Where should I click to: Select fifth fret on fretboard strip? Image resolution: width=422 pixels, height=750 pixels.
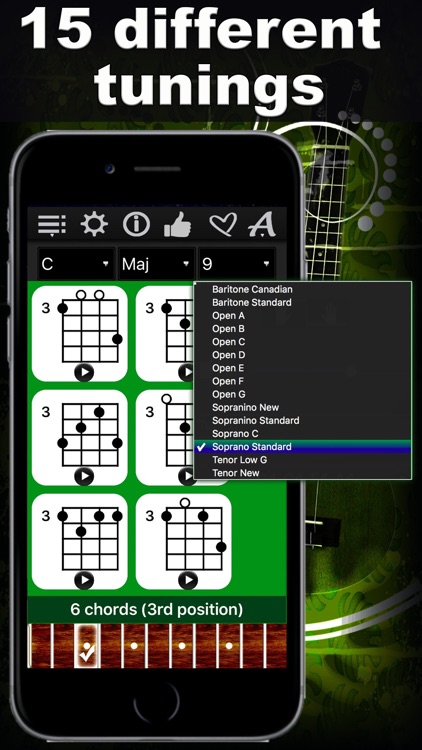click(134, 646)
